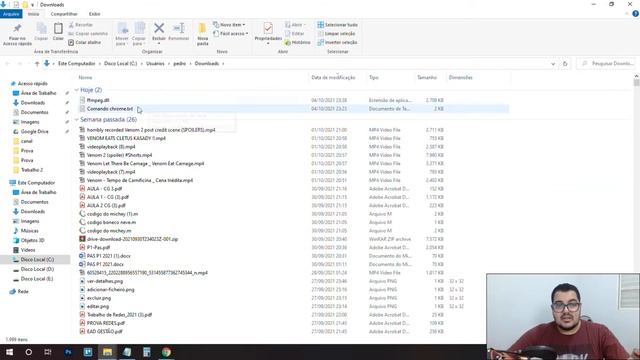Create a Nova pasta
Viewport: 640px width, 360px height.
point(202,33)
